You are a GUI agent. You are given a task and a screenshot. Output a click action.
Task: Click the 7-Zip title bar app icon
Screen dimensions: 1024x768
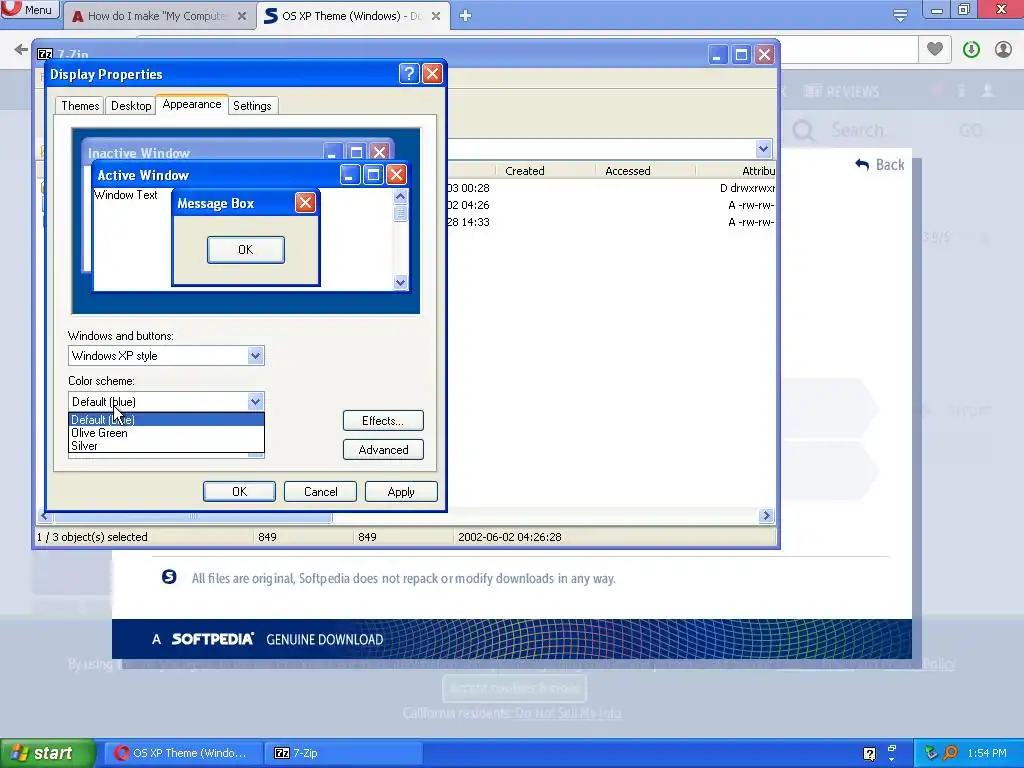45,54
